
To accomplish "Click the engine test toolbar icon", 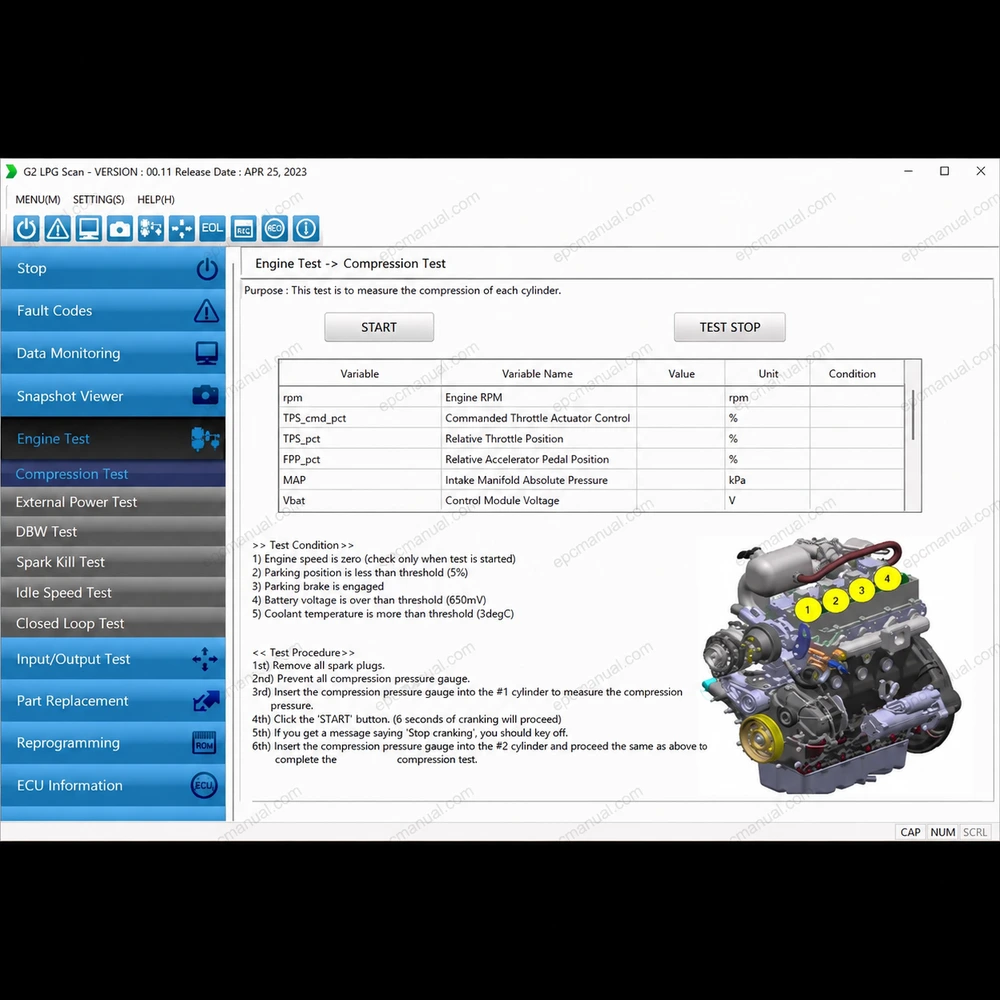I will 151,228.
